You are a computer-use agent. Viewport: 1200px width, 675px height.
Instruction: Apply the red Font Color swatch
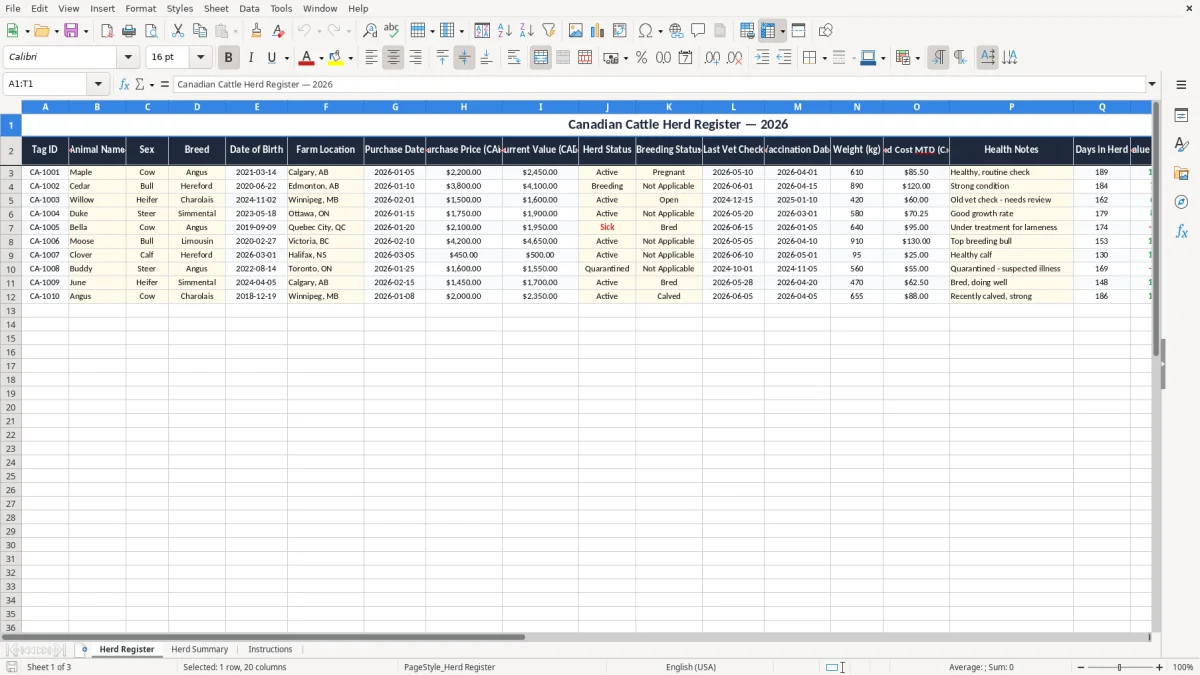307,58
